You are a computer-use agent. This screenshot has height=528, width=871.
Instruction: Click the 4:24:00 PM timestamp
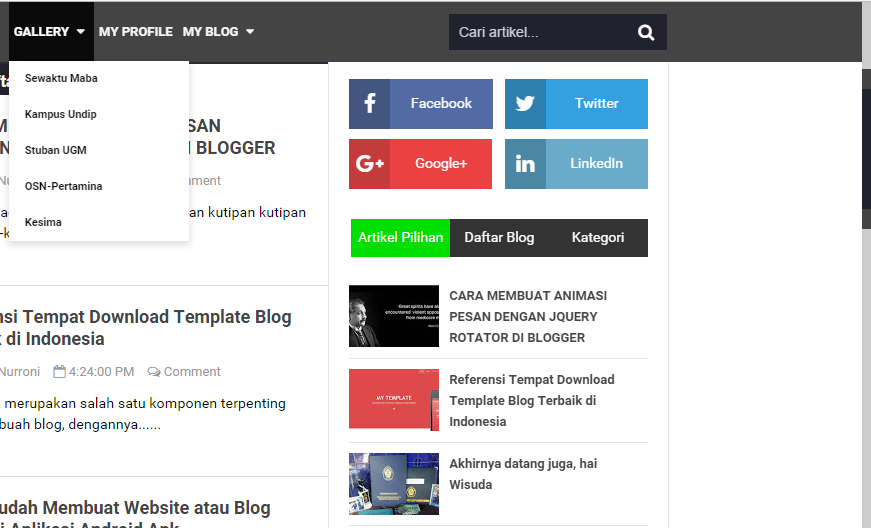(101, 371)
